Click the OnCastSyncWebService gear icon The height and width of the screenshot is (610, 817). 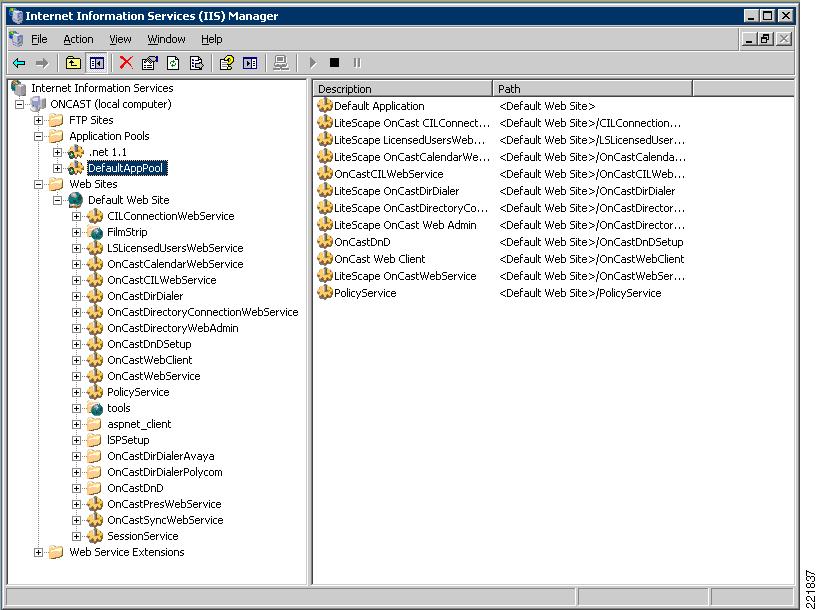95,520
